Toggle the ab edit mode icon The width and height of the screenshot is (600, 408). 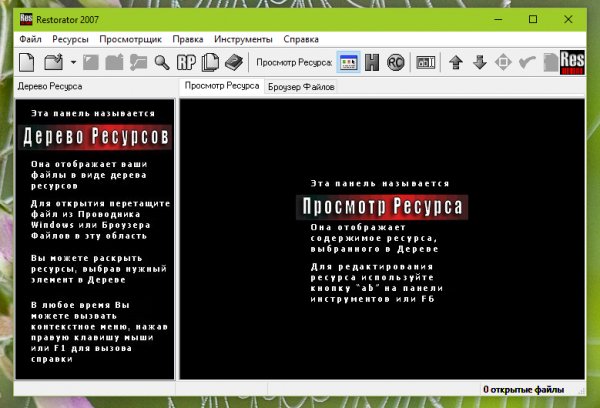[x=426, y=62]
